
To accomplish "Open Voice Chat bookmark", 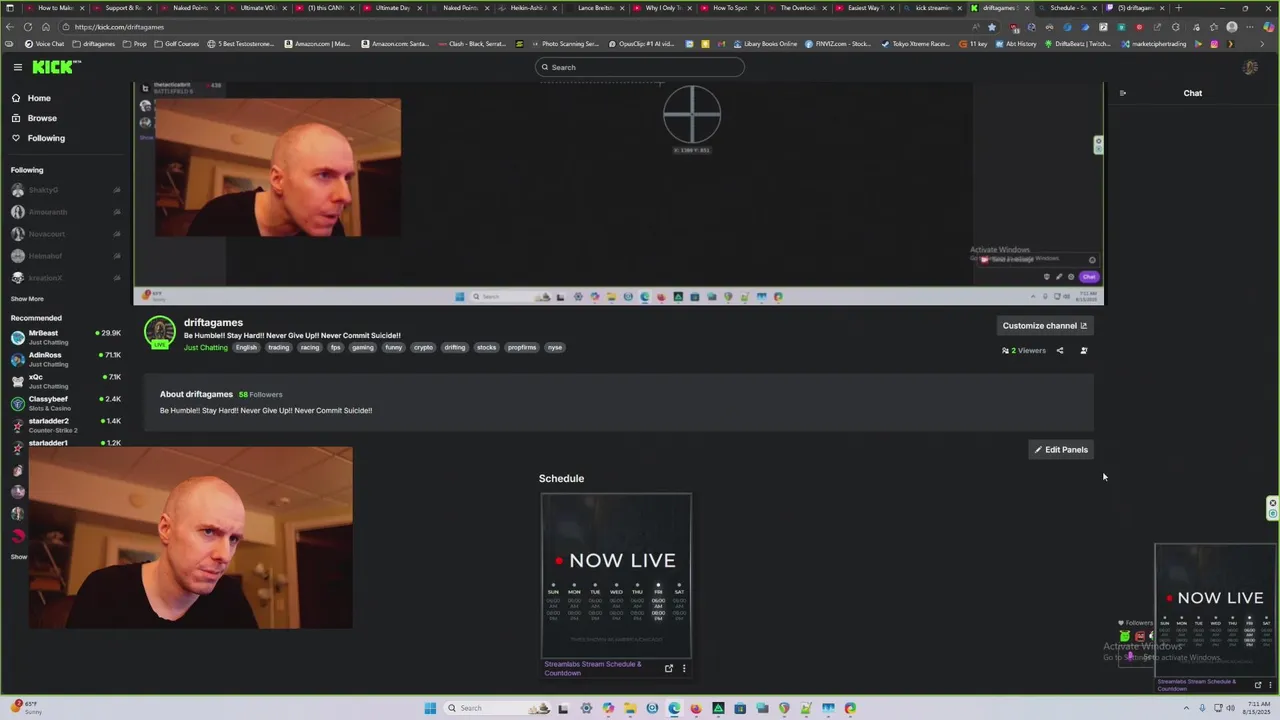I will pos(44,44).
